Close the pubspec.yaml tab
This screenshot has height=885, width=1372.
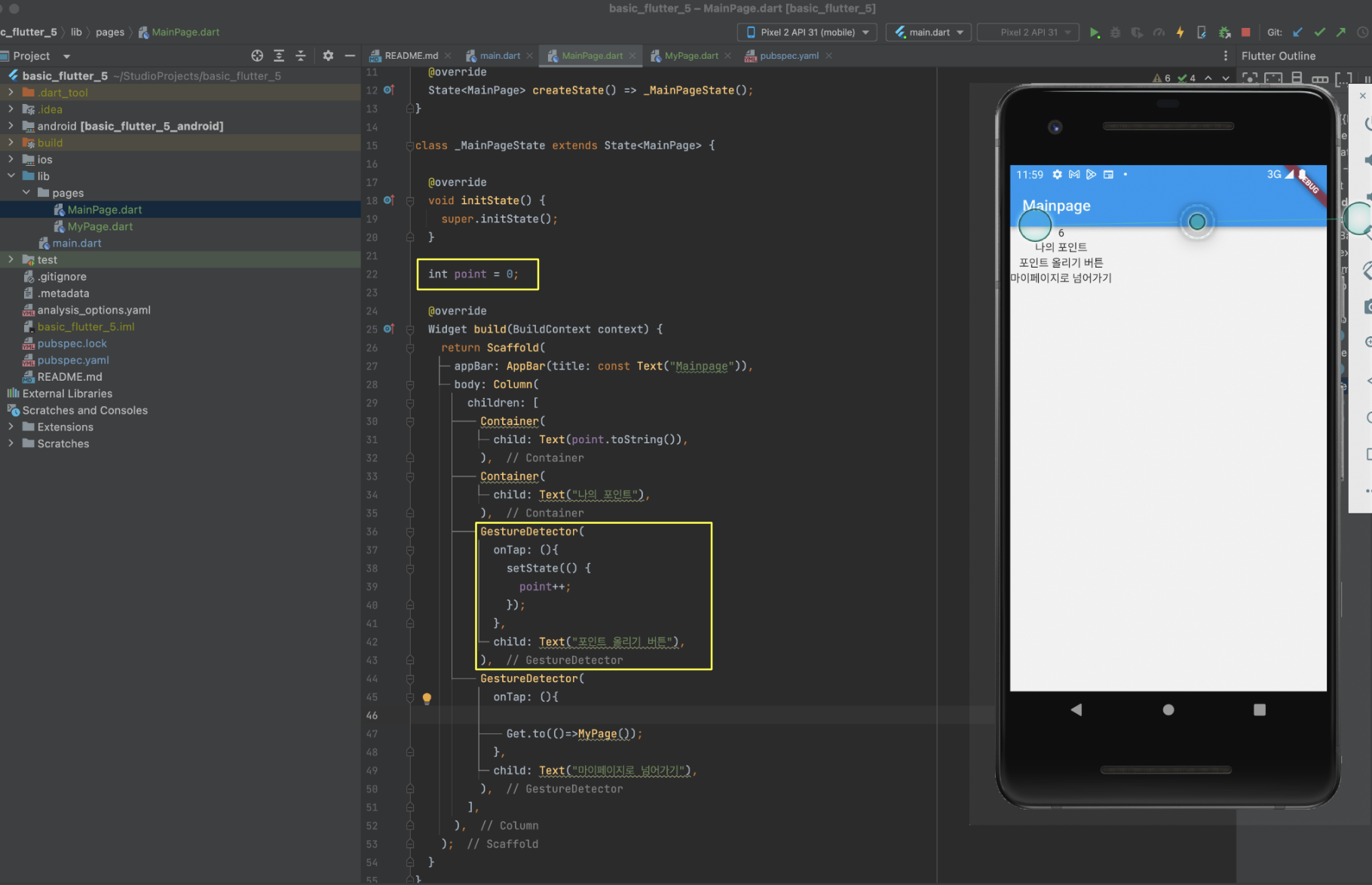(829, 56)
